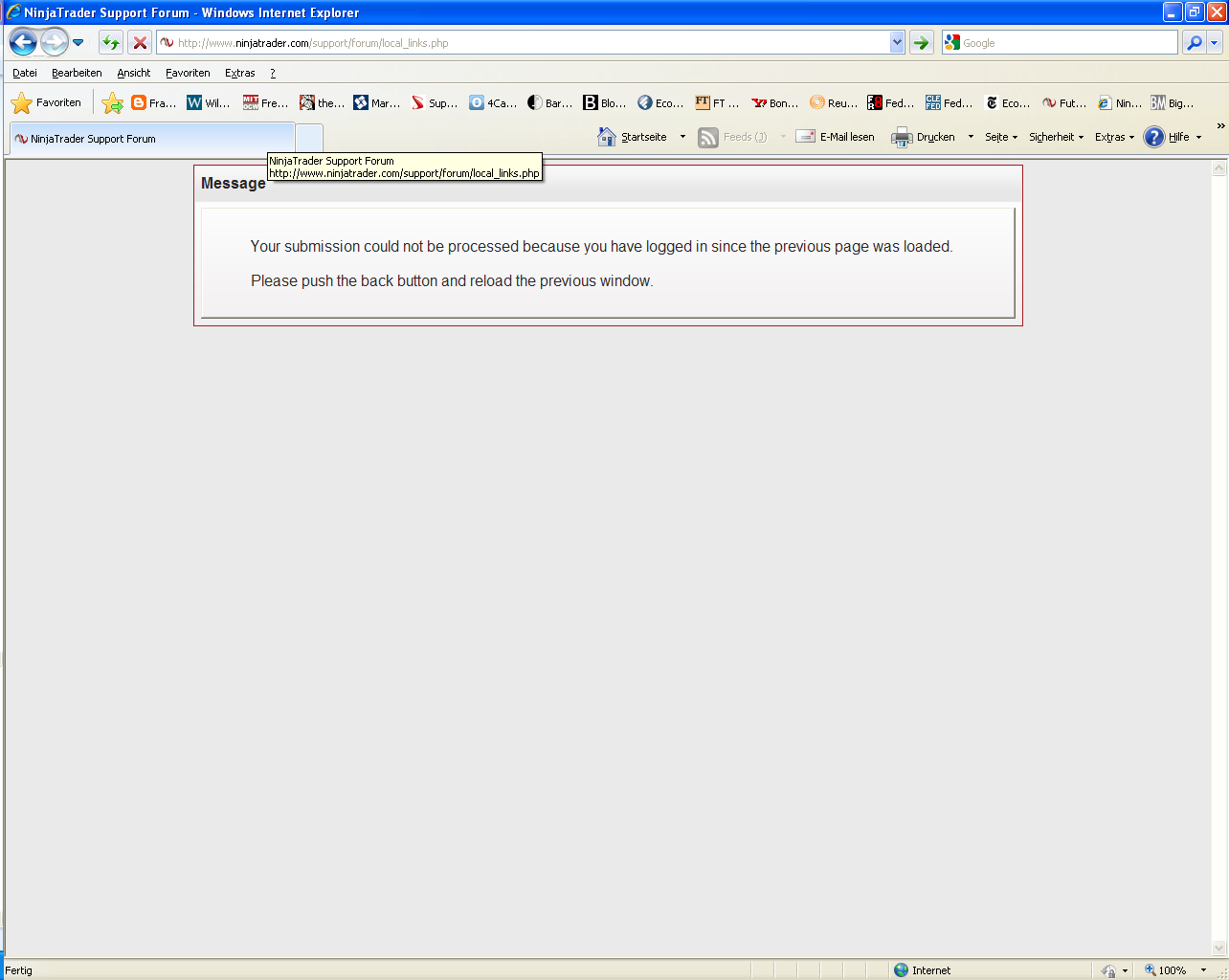1229x980 pixels.
Task: Select the NinjaTrader Support Forum tab
Action: tap(151, 138)
